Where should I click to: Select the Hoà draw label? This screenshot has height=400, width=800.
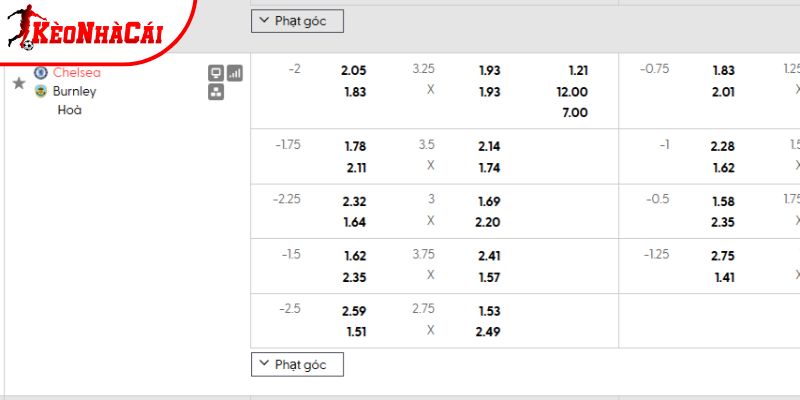point(70,110)
